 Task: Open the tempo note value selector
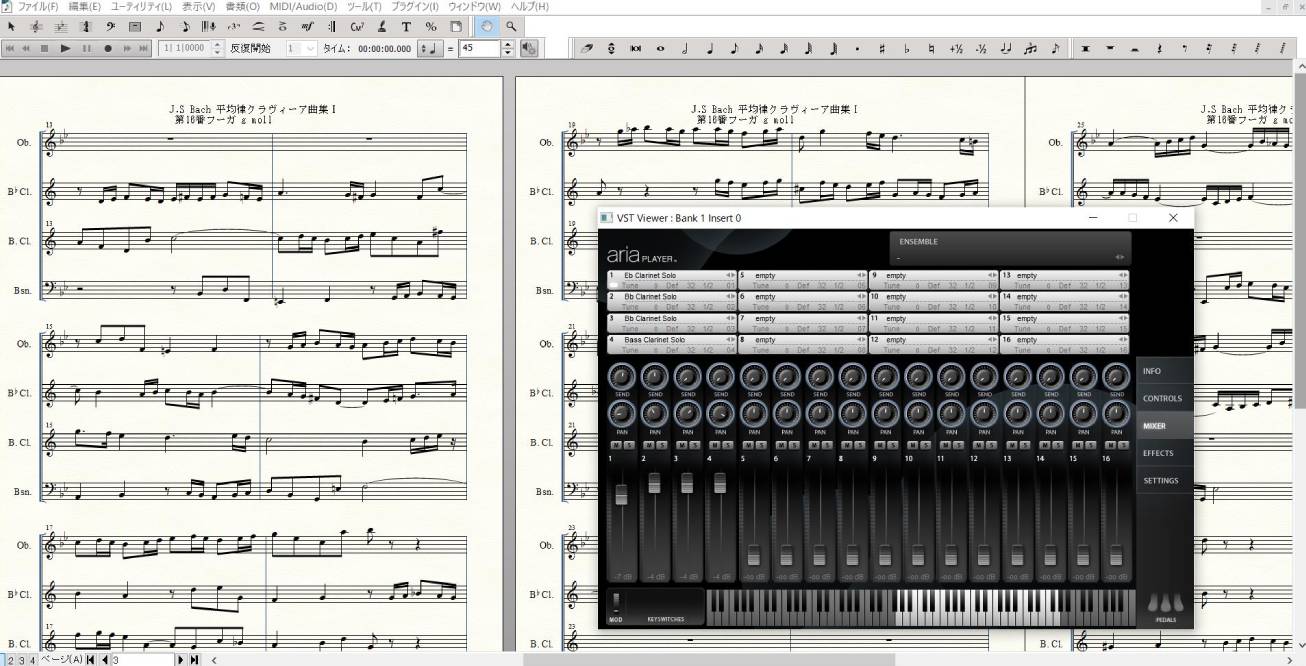430,48
